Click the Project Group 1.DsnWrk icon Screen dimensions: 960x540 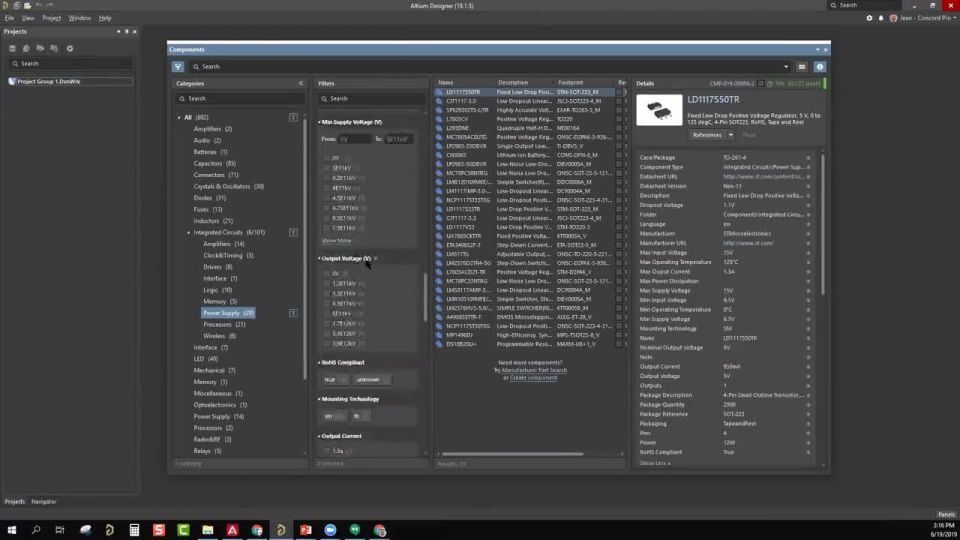12,81
